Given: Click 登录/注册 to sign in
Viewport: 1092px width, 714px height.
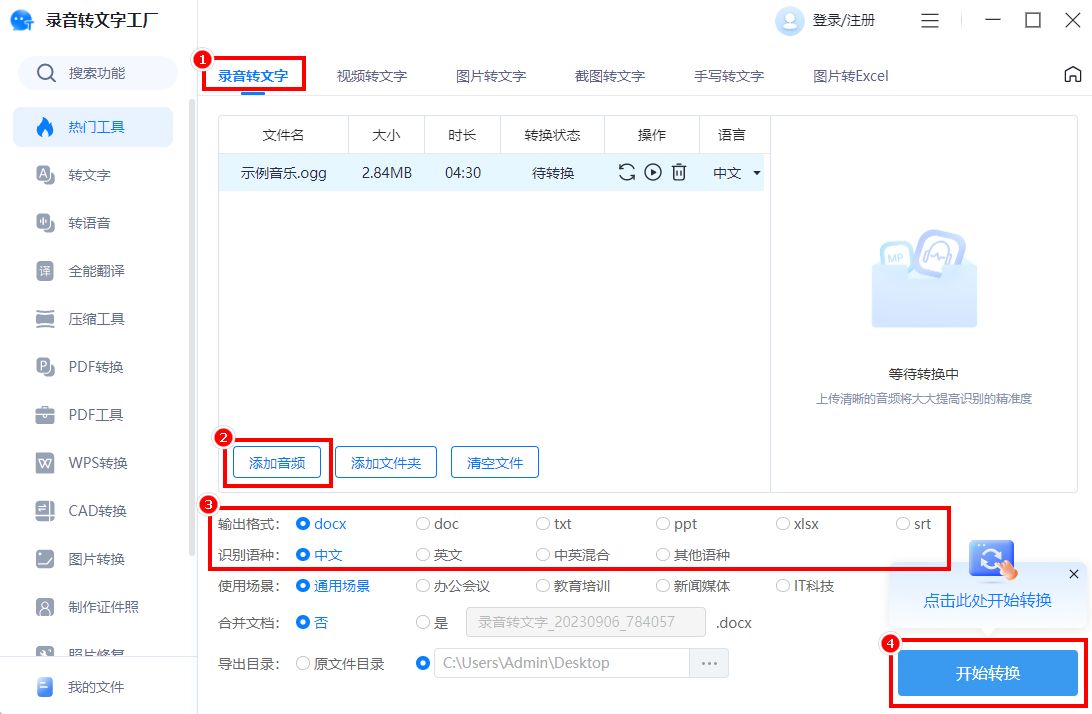Looking at the screenshot, I should [841, 20].
